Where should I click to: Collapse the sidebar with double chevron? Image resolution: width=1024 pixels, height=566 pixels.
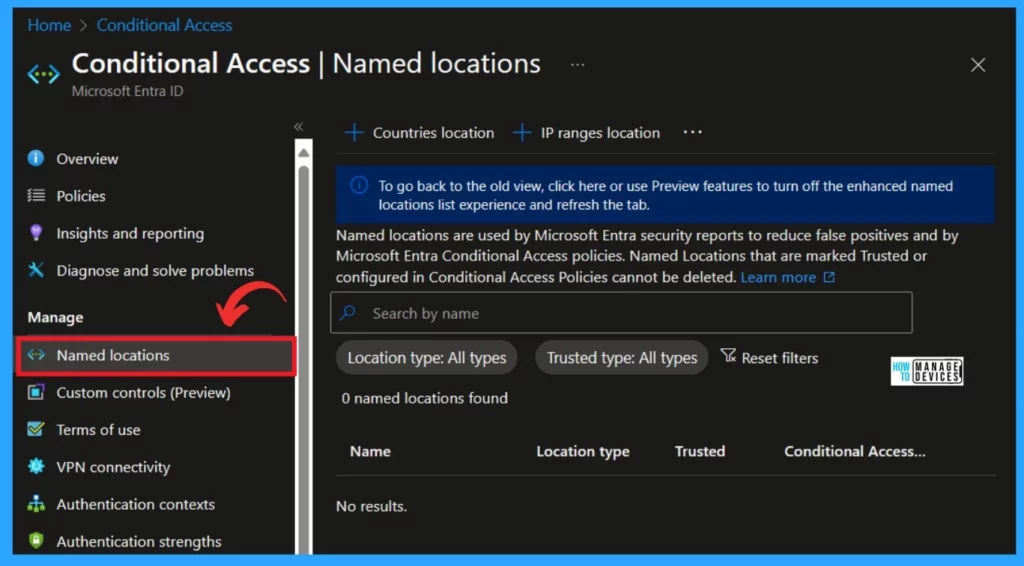pyautogui.click(x=298, y=127)
